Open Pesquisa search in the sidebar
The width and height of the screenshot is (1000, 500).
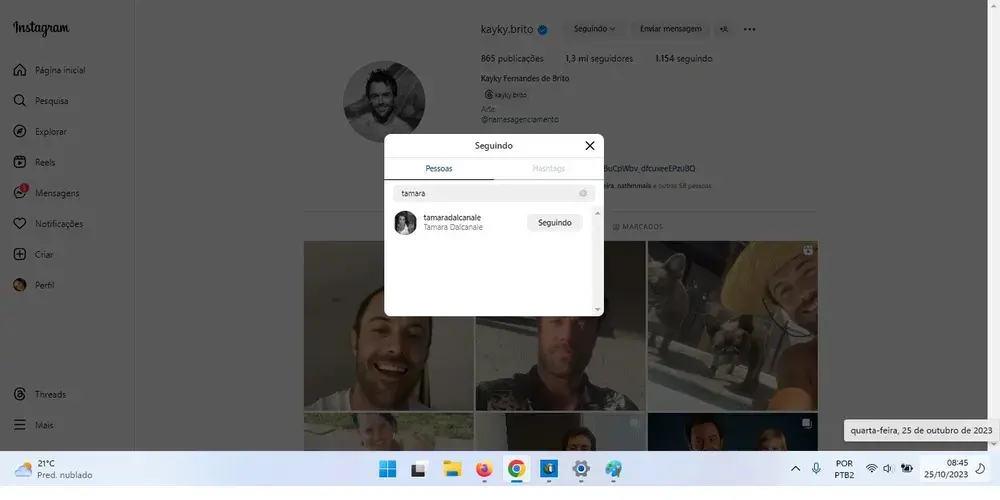[x=50, y=101]
